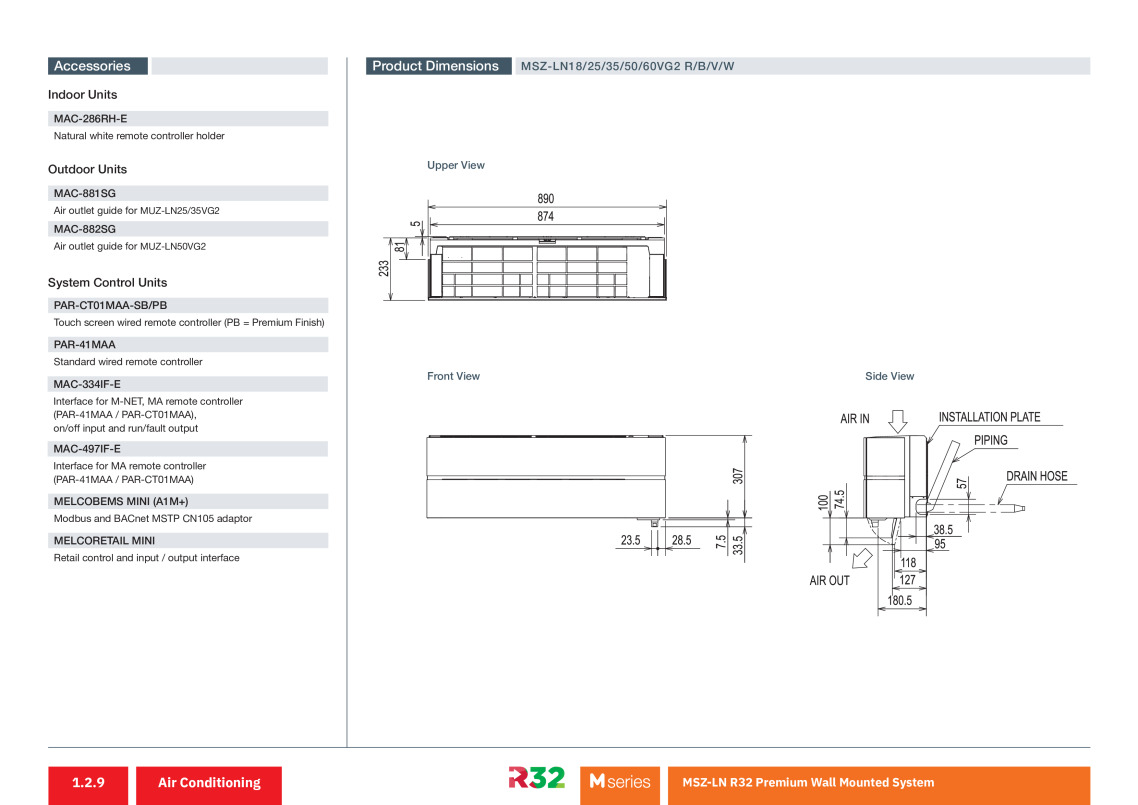Image resolution: width=1138 pixels, height=805 pixels.
Task: Click the R32 refrigerant logo
Action: coord(536,778)
